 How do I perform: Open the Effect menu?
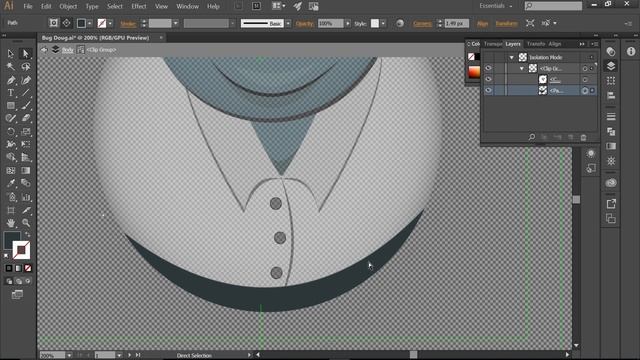click(x=139, y=7)
